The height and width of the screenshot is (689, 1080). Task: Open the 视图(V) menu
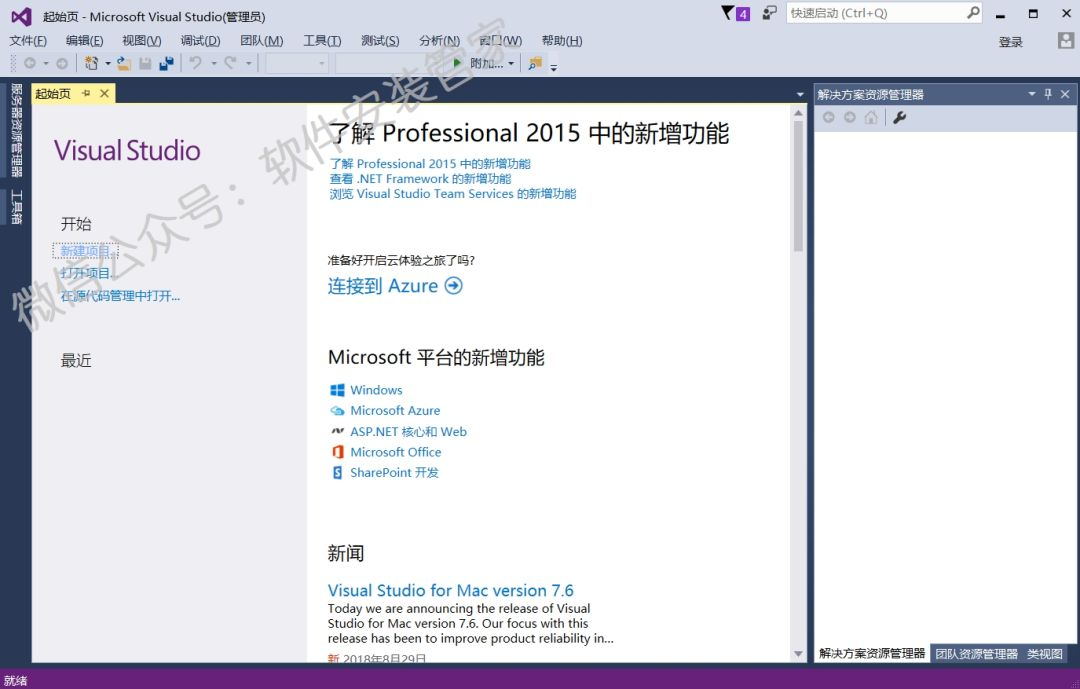coord(142,41)
